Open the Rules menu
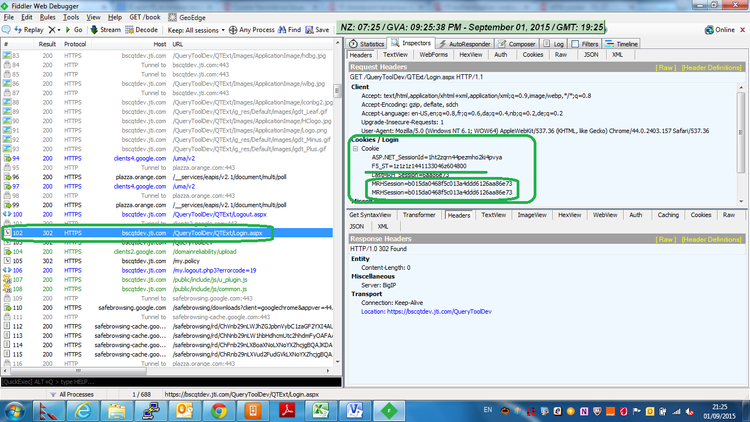 click(x=47, y=17)
